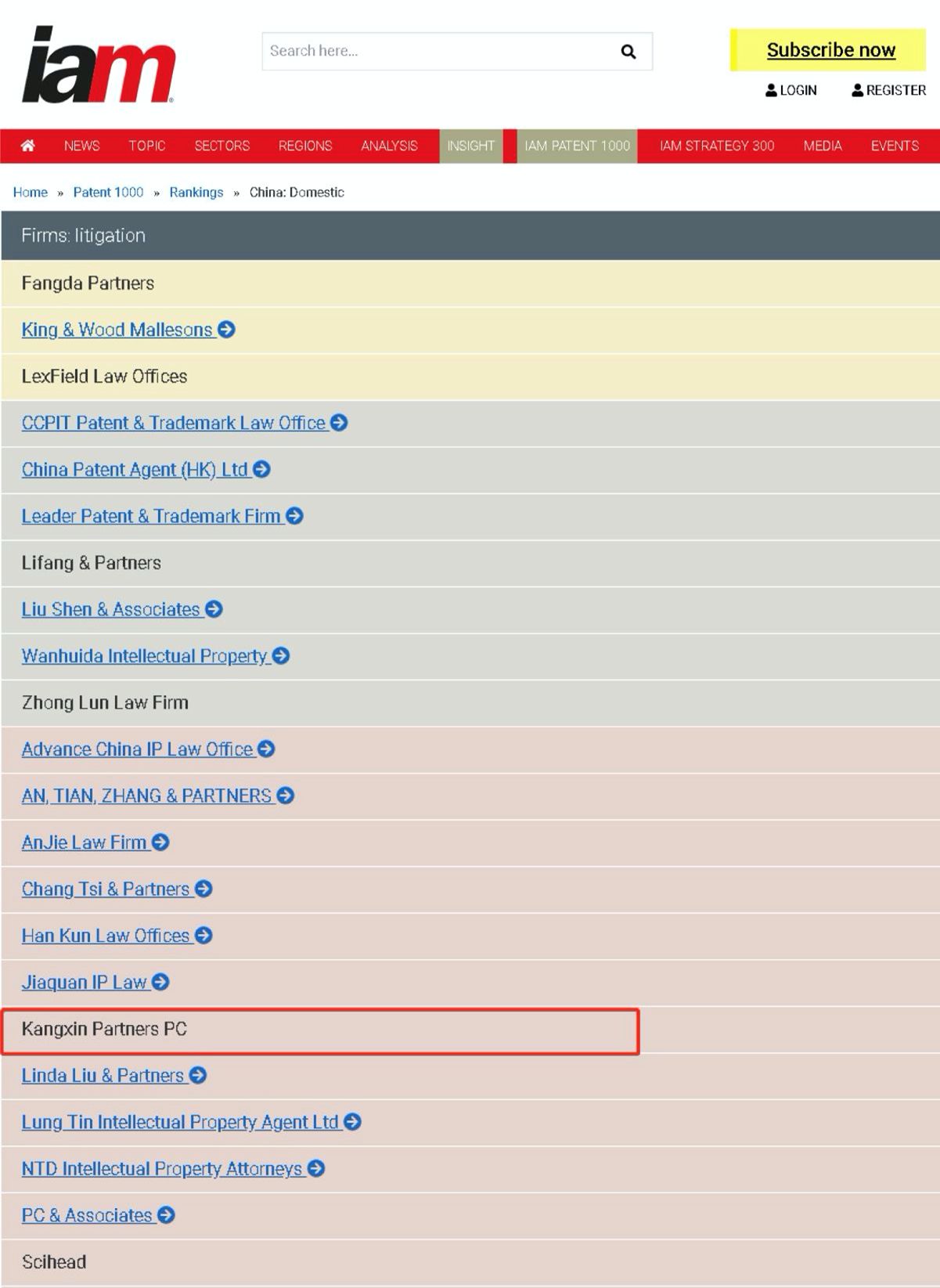
Task: Open Chang Tsi & Partners link
Action: 106,889
